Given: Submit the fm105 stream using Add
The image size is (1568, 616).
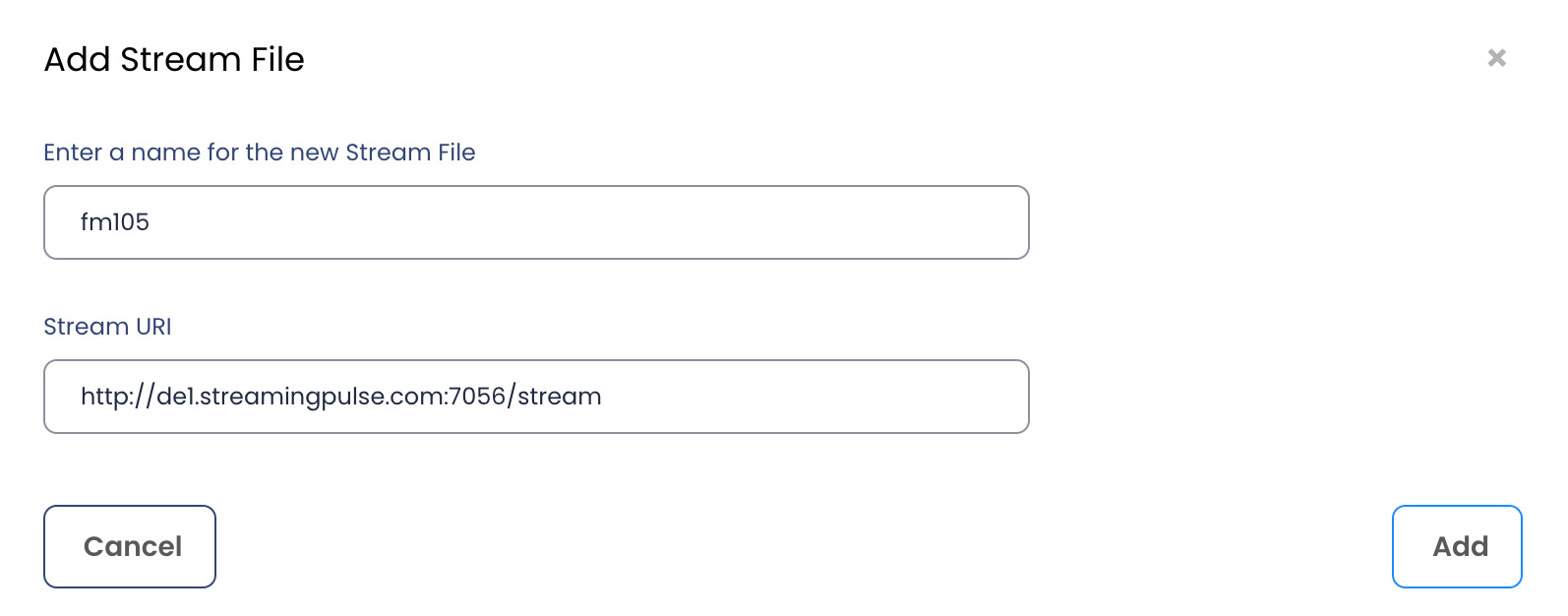Looking at the screenshot, I should coord(1457,546).
